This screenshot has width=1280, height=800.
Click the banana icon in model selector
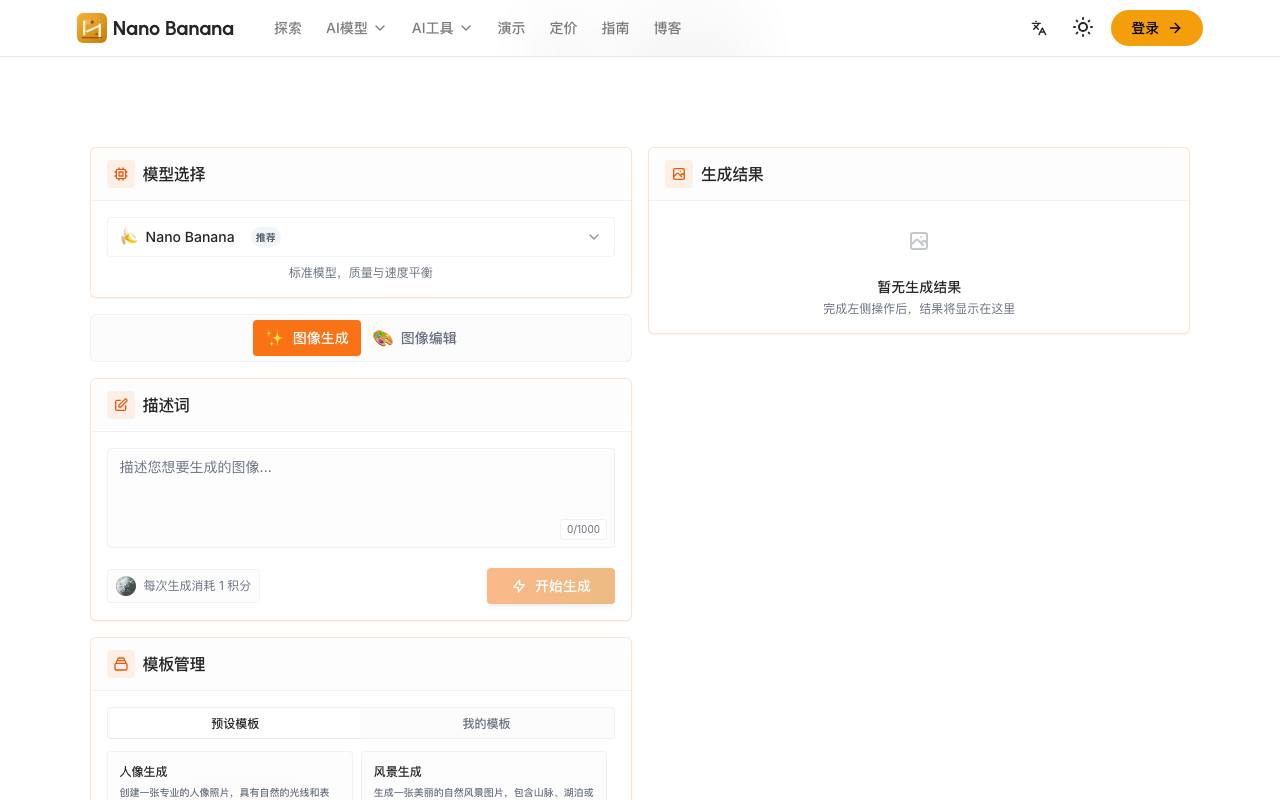(129, 237)
